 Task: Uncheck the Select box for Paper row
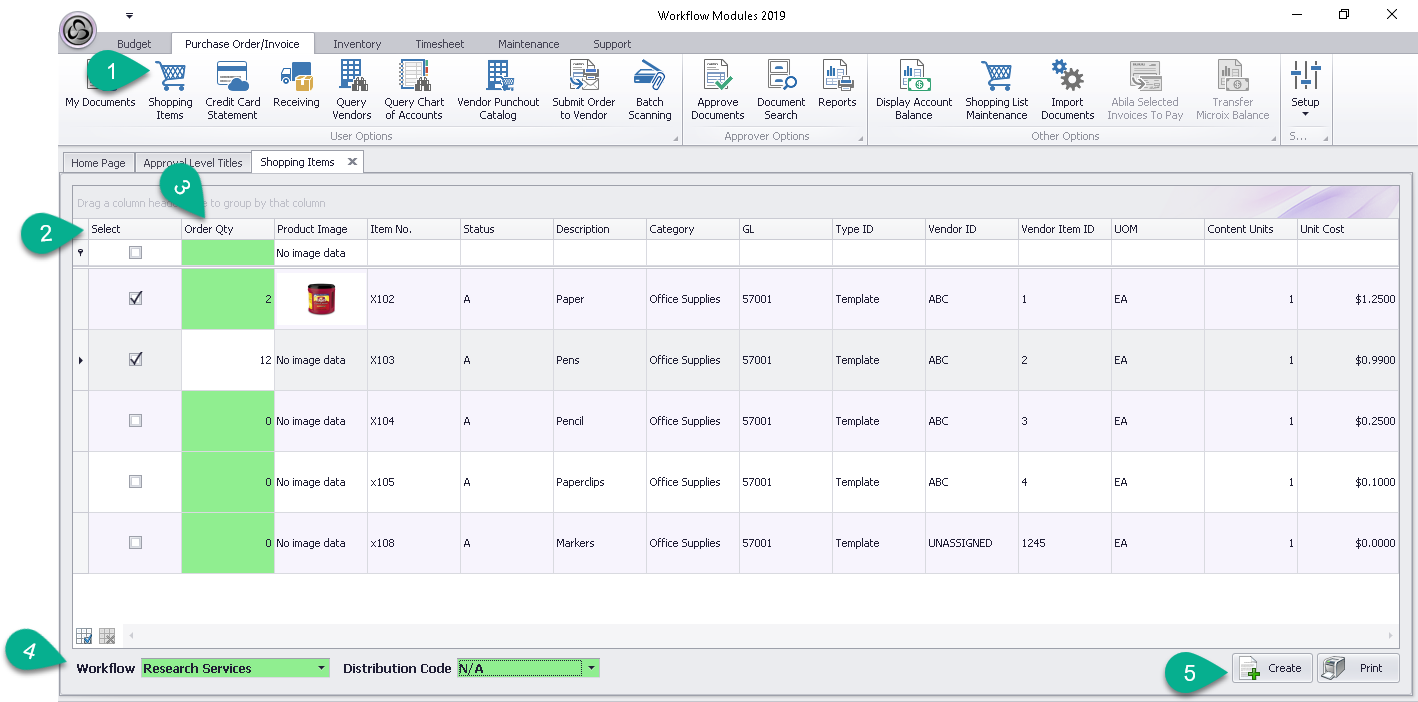136,298
